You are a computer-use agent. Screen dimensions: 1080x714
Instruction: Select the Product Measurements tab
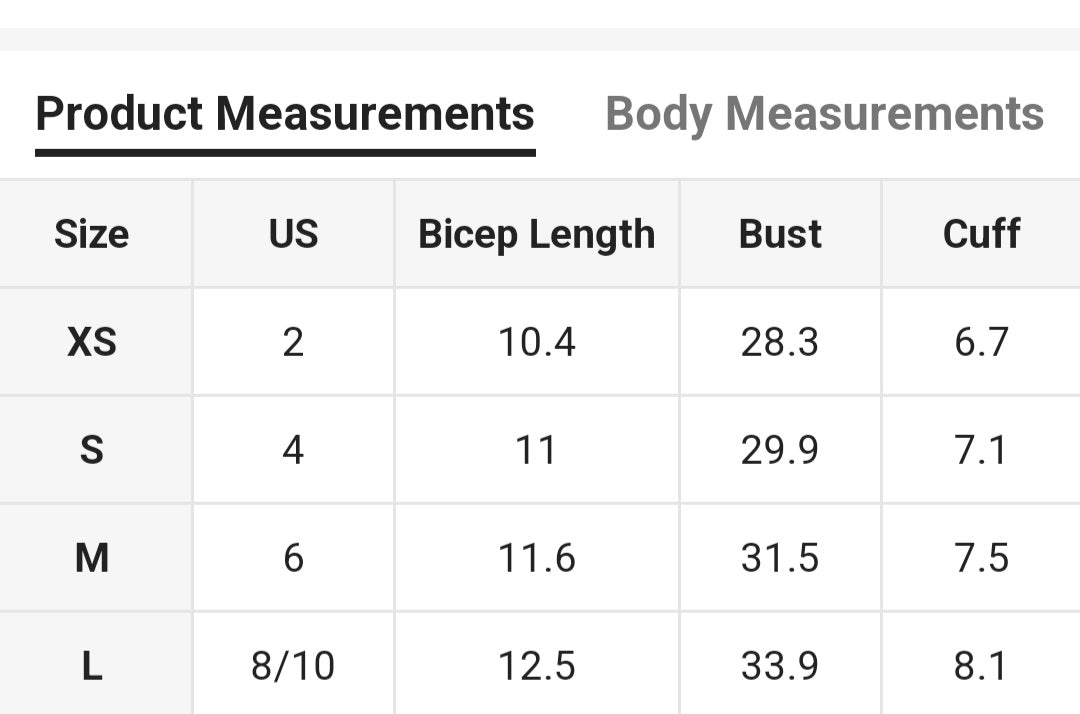click(285, 113)
